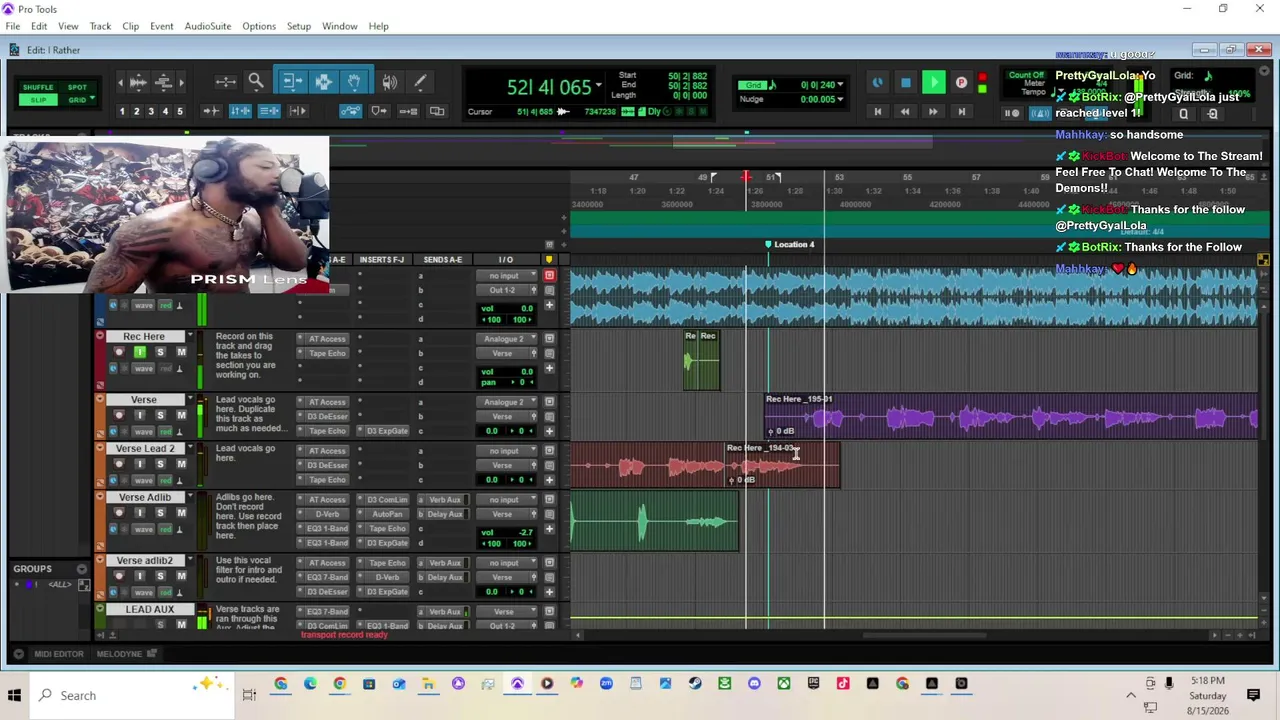This screenshot has height=720, width=1280.
Task: Click MIDI zoom icon
Action: [x=164, y=82]
